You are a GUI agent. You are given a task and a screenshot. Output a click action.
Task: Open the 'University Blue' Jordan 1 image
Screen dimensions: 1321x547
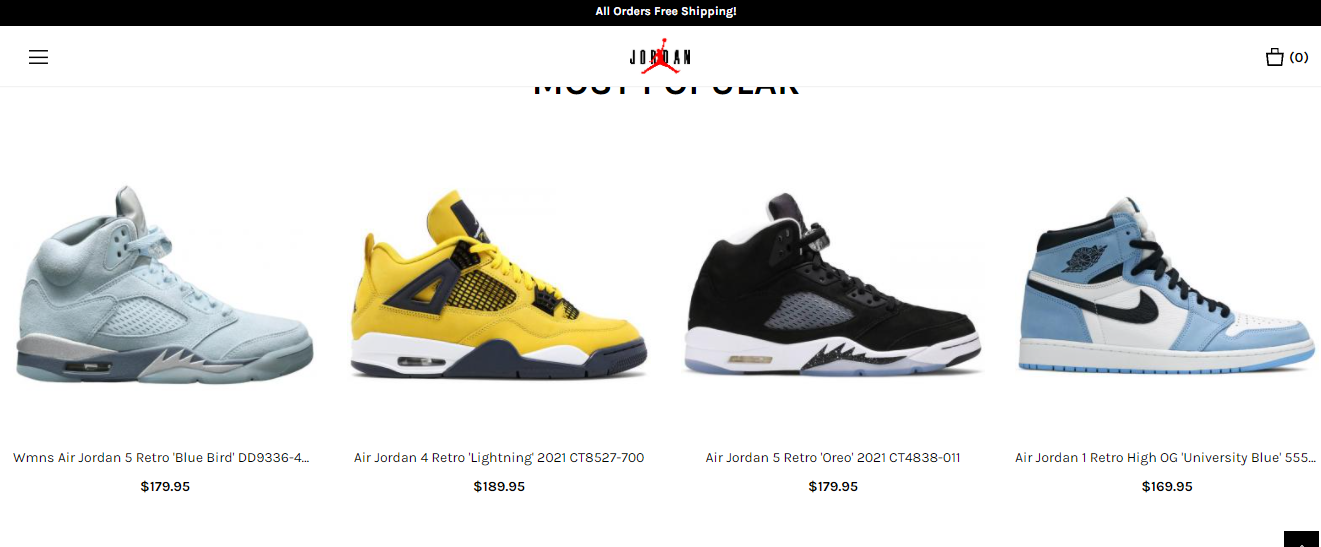point(1166,285)
